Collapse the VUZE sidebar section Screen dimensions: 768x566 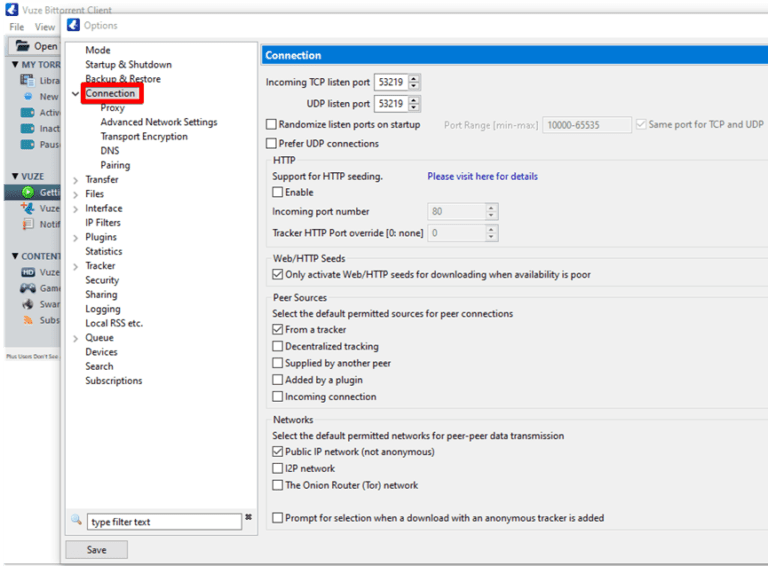coord(15,176)
